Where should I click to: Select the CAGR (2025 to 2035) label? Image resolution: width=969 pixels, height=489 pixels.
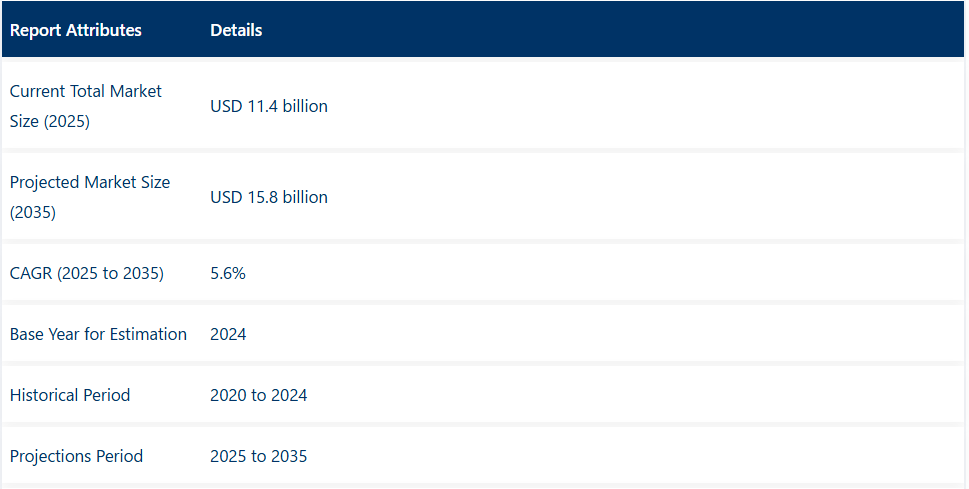(x=87, y=273)
